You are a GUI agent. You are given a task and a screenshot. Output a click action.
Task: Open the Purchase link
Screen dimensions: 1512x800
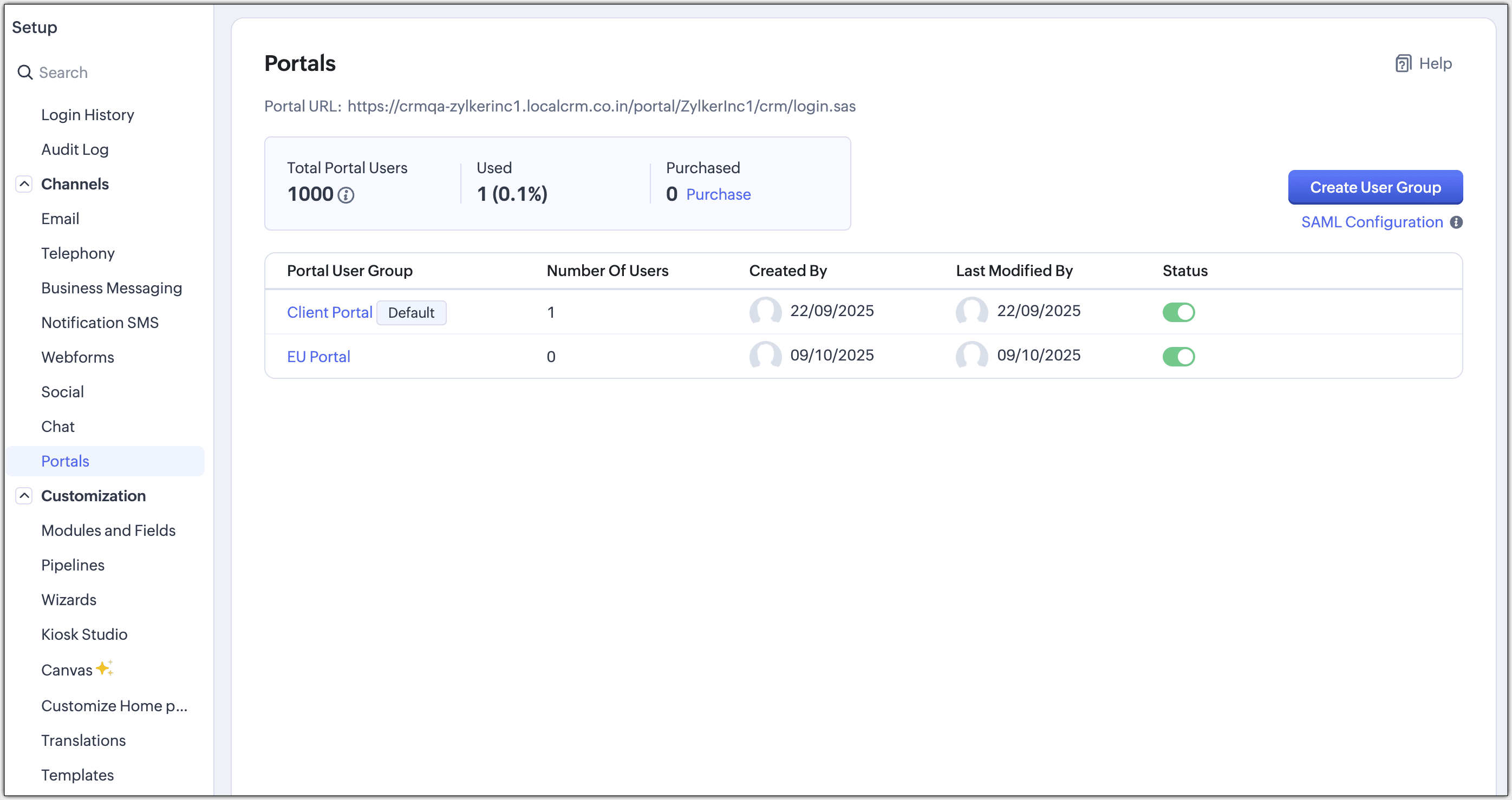tap(718, 195)
